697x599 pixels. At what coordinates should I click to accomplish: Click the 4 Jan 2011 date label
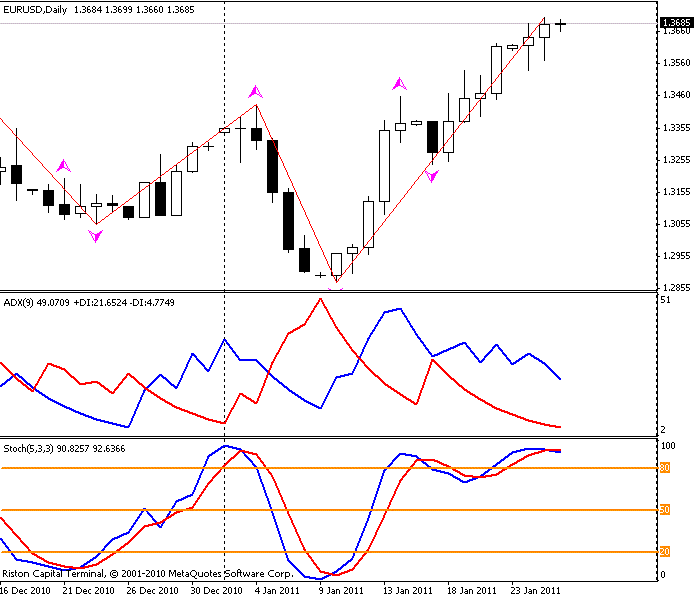[x=277, y=591]
